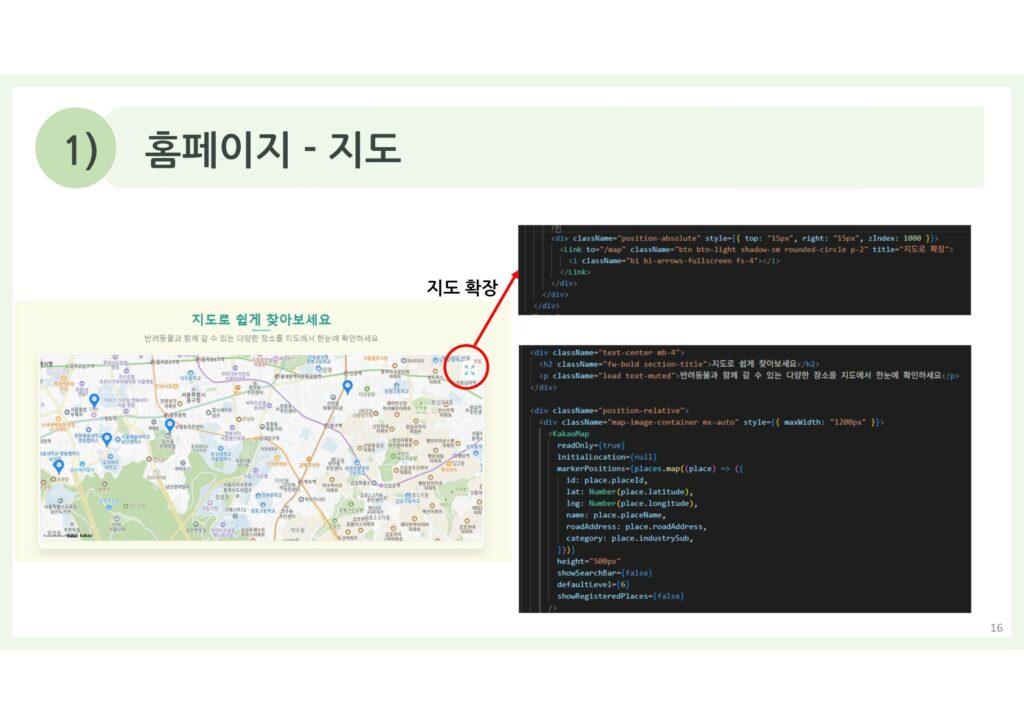The height and width of the screenshot is (724, 1024).
Task: Click the 'lead text-muted' paragraph code line
Action: [x=749, y=376]
